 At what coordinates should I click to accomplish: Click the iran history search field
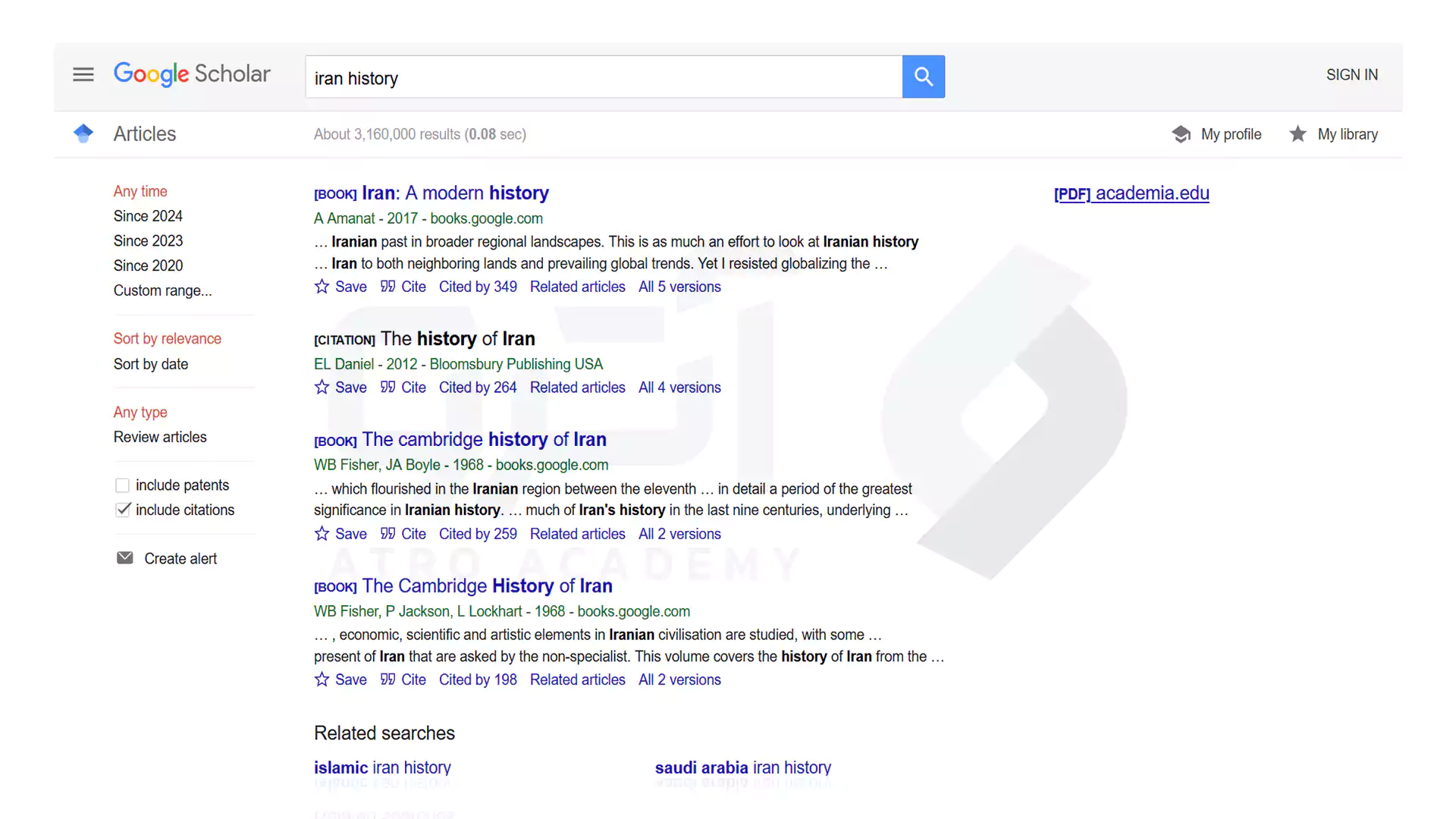603,77
